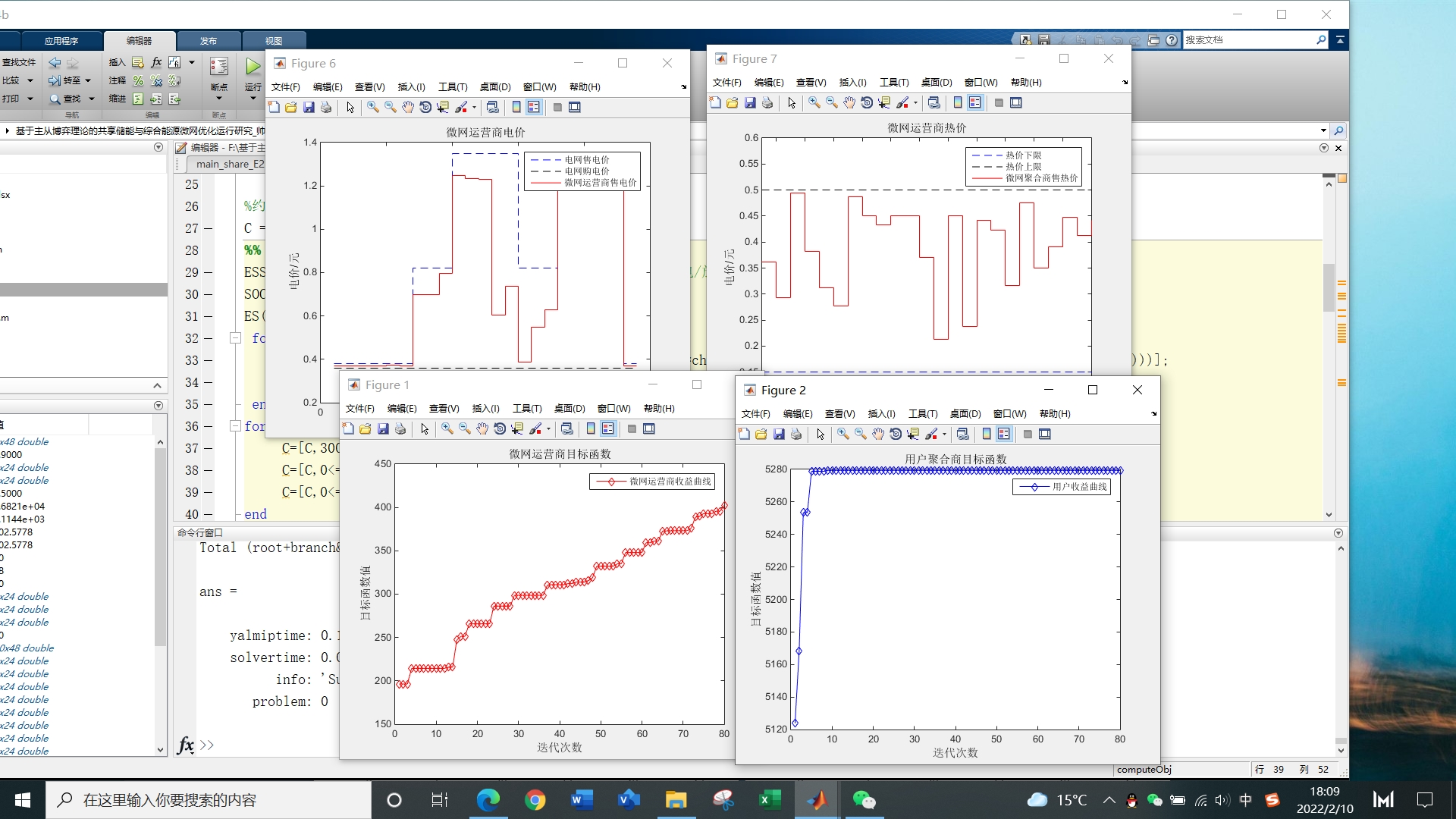Image resolution: width=1456 pixels, height=819 pixels.
Task: Click comment-out percent icon in ribbon
Action: tap(138, 80)
